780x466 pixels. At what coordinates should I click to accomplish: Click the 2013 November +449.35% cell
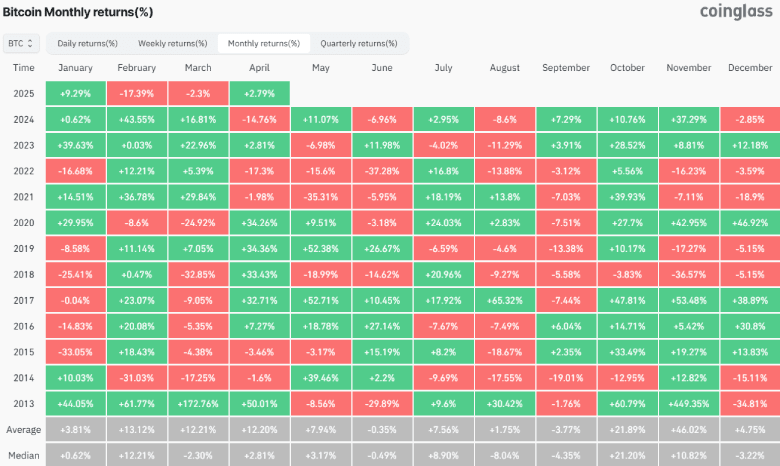tap(689, 405)
